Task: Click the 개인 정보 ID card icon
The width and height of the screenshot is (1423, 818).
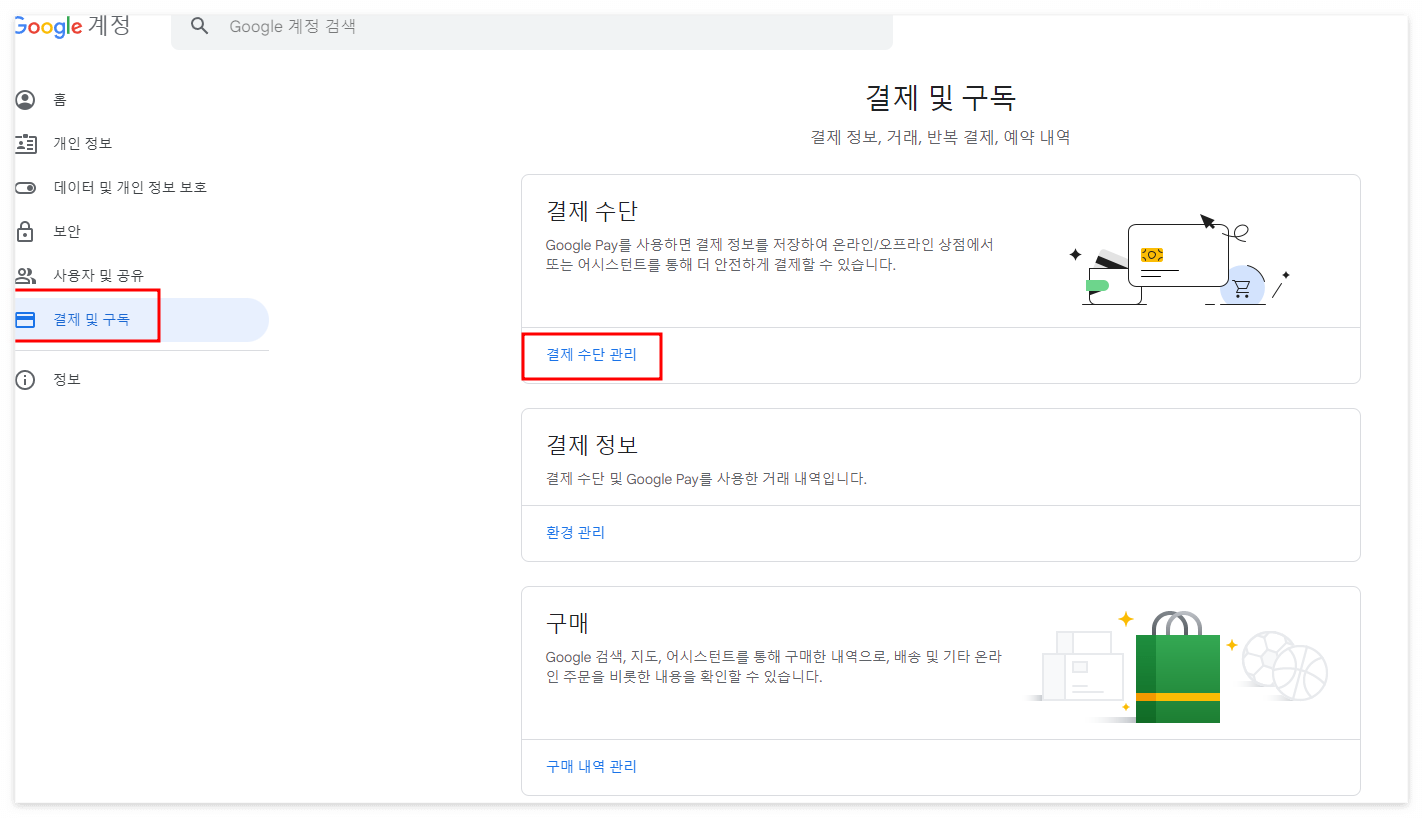Action: (25, 144)
